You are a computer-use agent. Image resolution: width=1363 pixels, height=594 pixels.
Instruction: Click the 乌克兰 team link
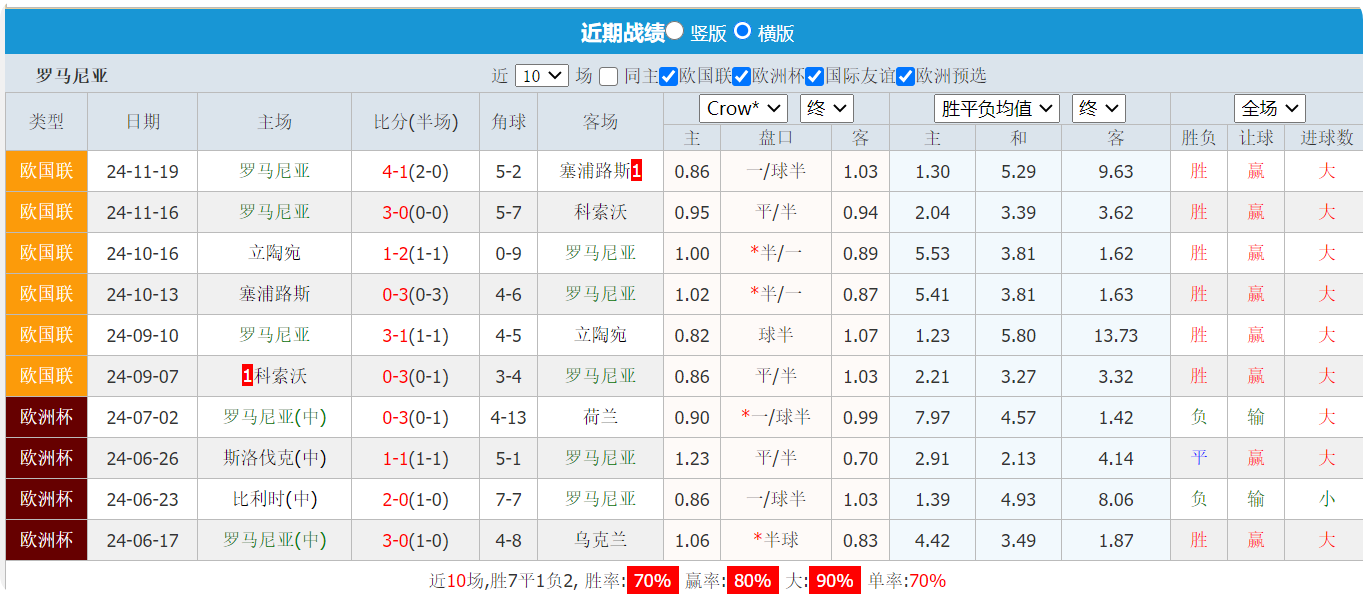(x=601, y=540)
